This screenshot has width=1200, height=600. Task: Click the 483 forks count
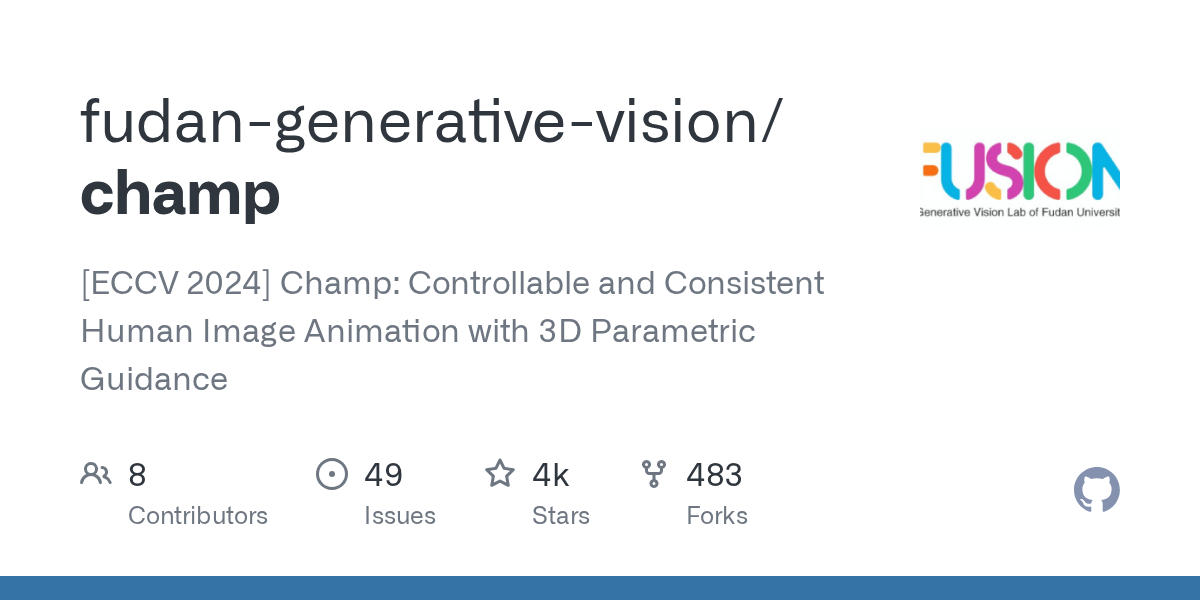tap(714, 475)
